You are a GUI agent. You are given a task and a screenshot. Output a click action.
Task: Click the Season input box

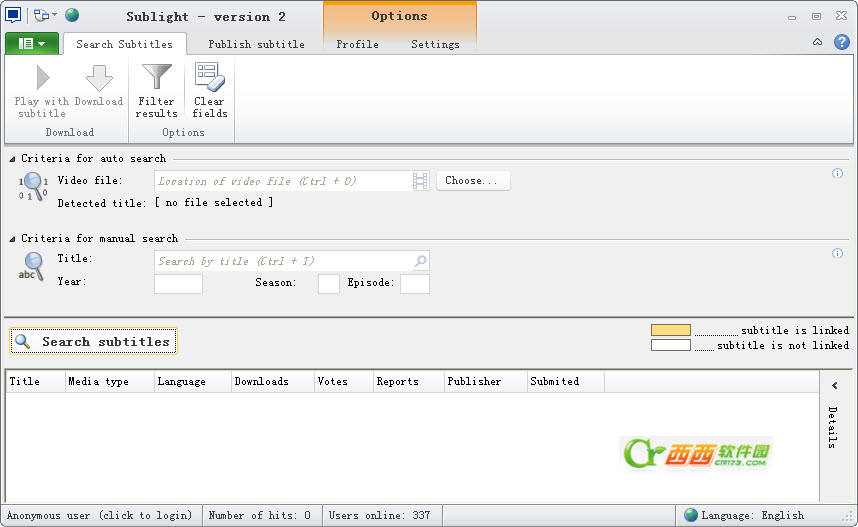coord(329,284)
